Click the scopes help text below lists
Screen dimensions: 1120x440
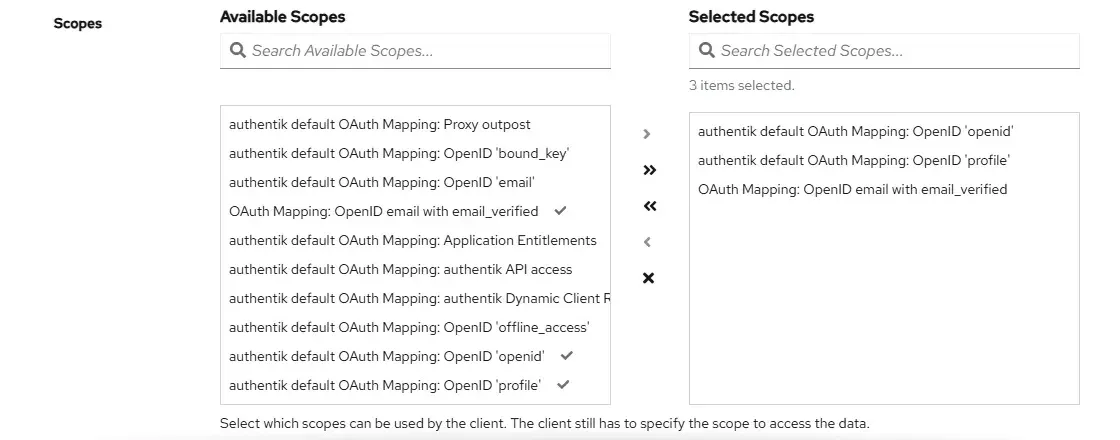(545, 423)
